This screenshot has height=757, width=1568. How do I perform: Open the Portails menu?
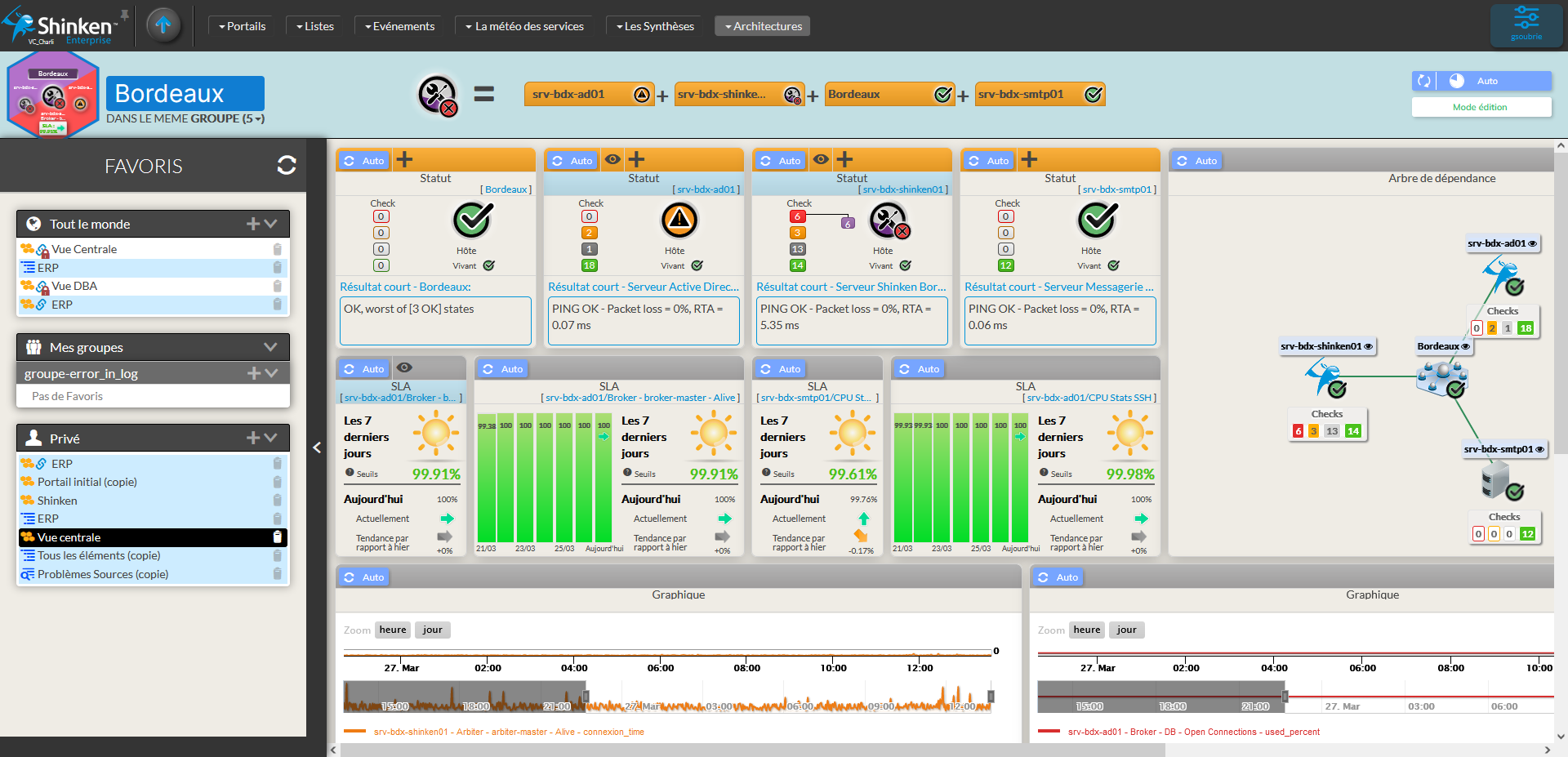click(x=242, y=26)
